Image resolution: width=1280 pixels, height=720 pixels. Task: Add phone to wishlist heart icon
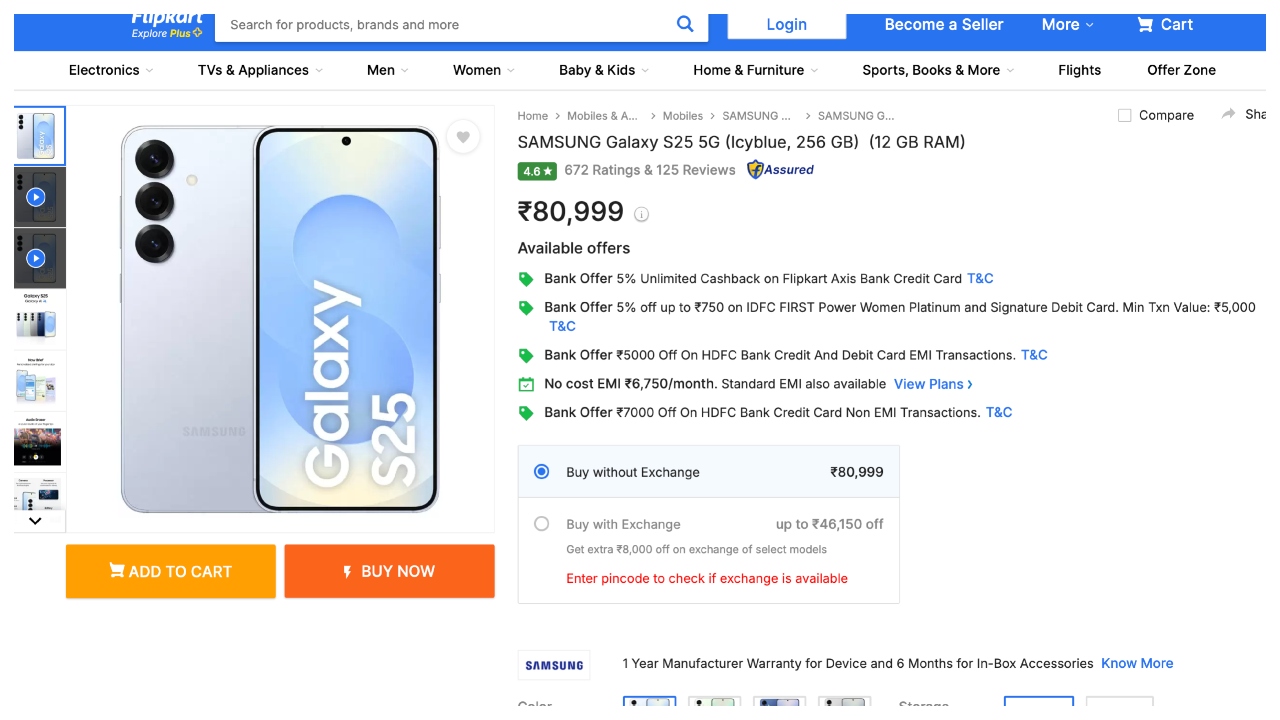pos(462,137)
